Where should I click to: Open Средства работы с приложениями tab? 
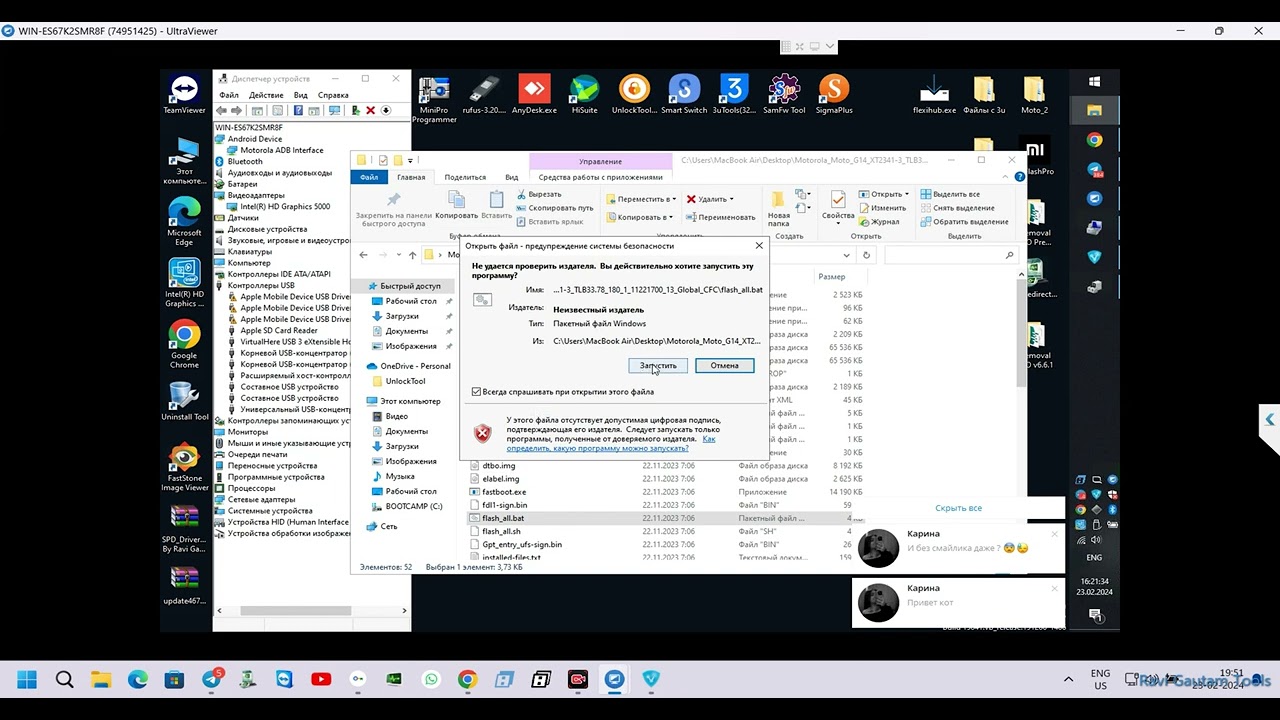[600, 177]
